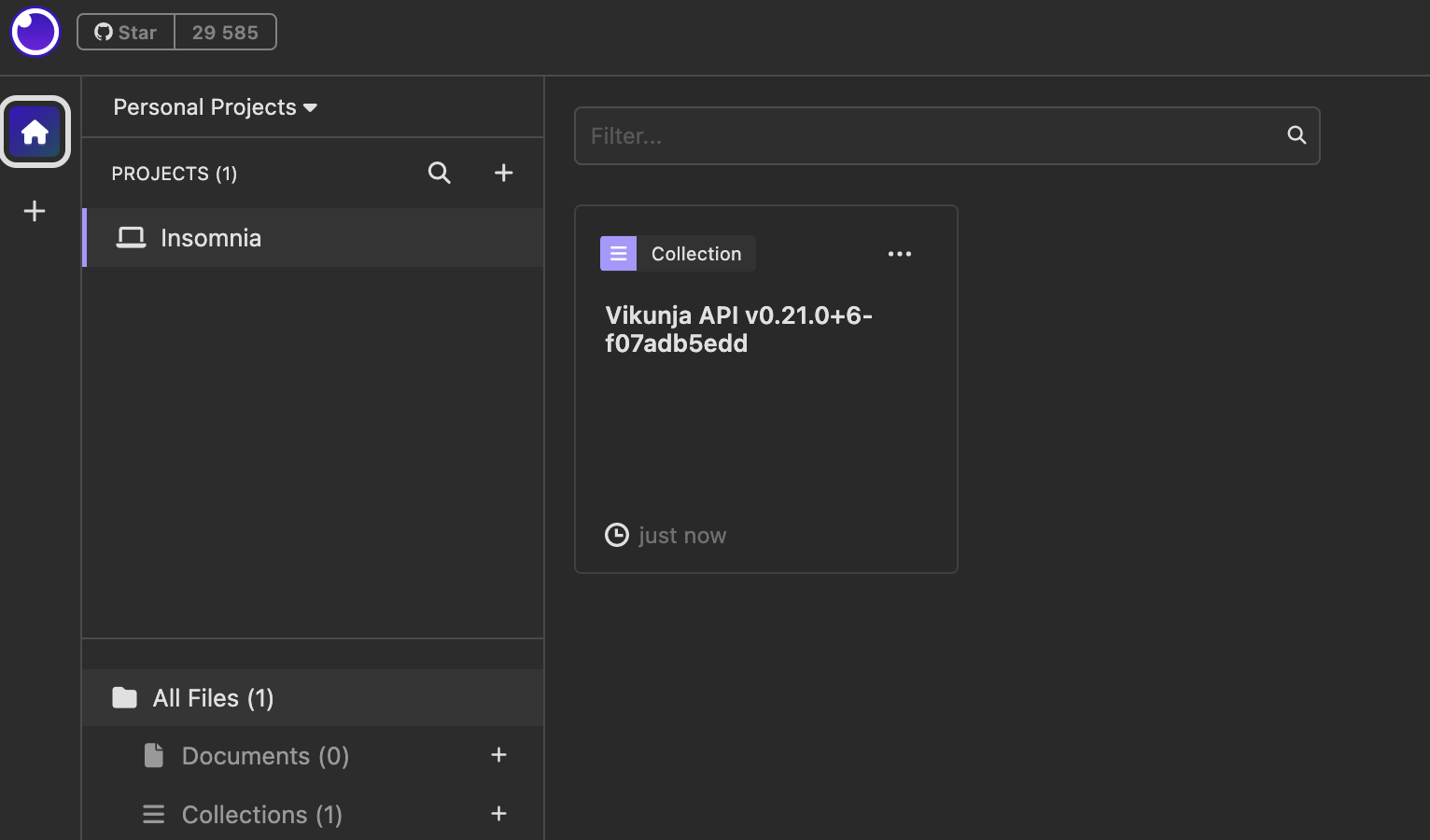
Task: Show All Files list
Action: tap(213, 698)
